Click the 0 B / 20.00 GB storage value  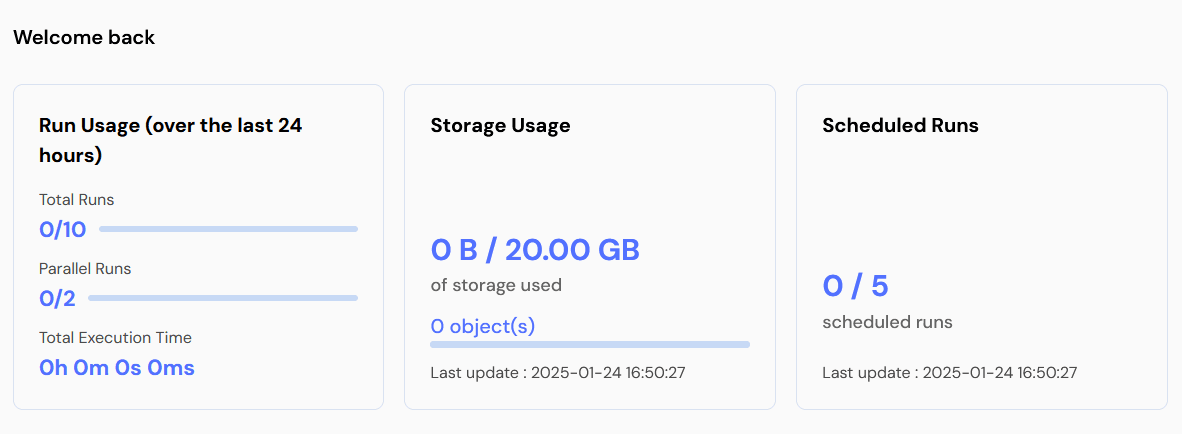click(535, 249)
